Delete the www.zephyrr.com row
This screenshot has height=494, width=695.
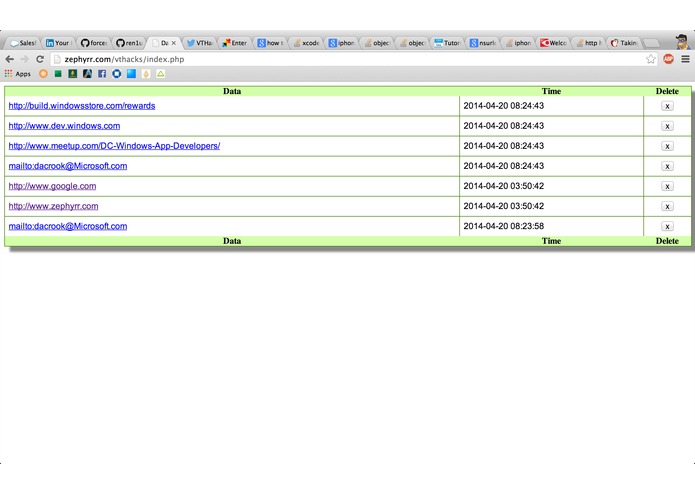tap(667, 206)
